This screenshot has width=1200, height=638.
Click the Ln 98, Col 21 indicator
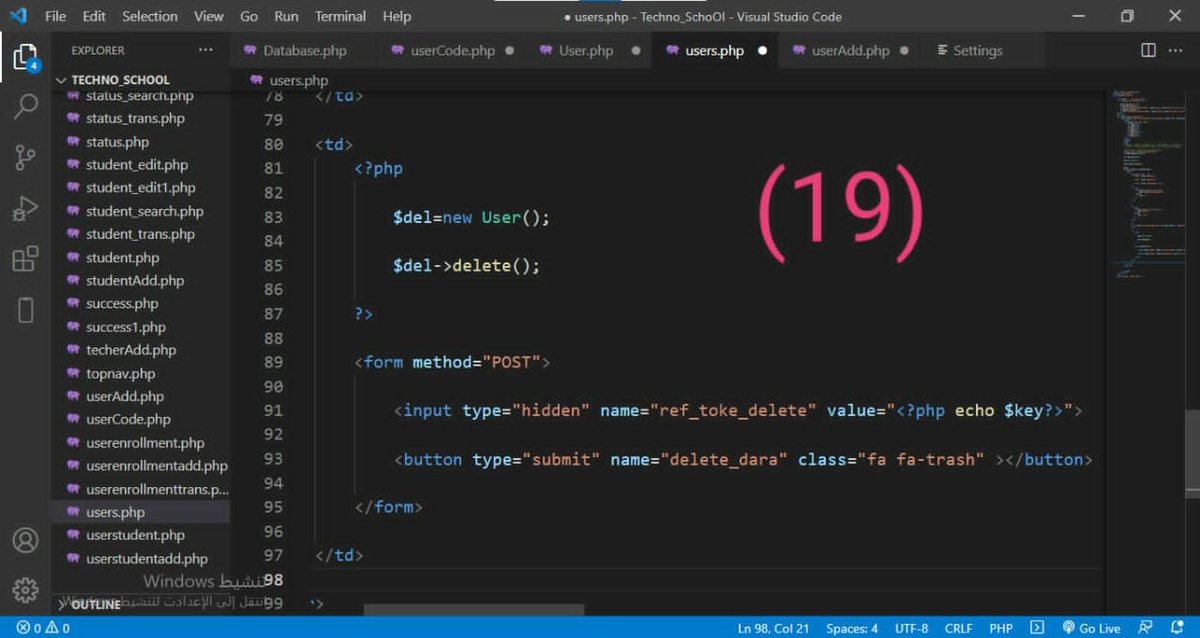tap(773, 628)
